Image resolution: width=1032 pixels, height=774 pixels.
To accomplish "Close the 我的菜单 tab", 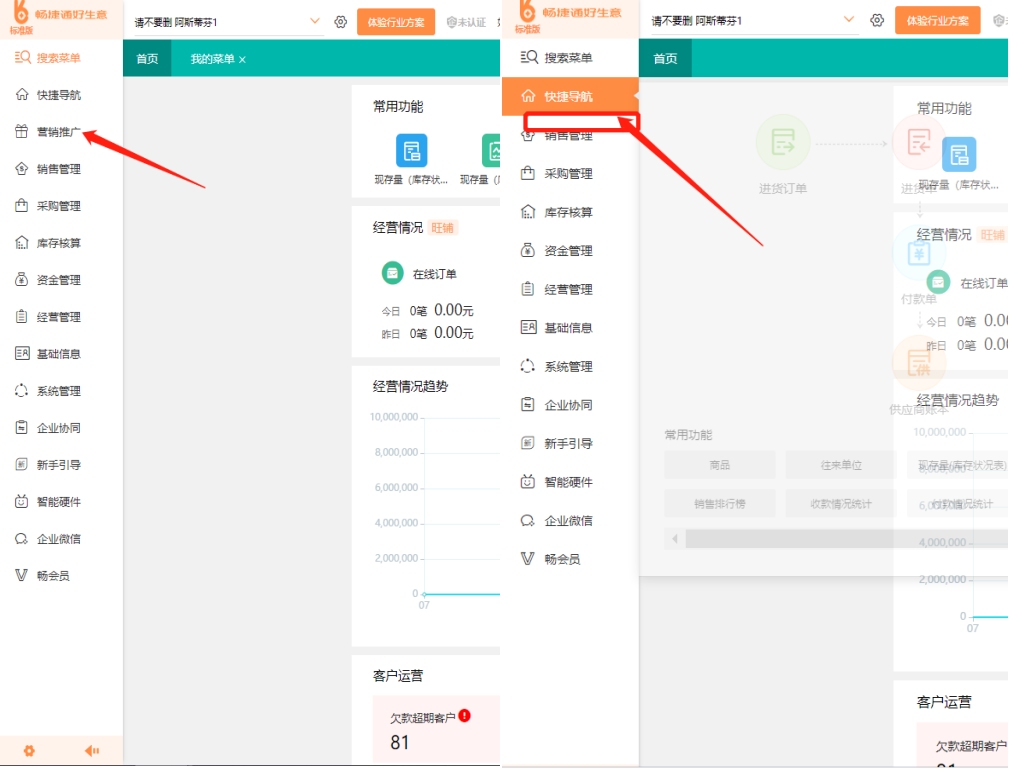I will (x=242, y=59).
